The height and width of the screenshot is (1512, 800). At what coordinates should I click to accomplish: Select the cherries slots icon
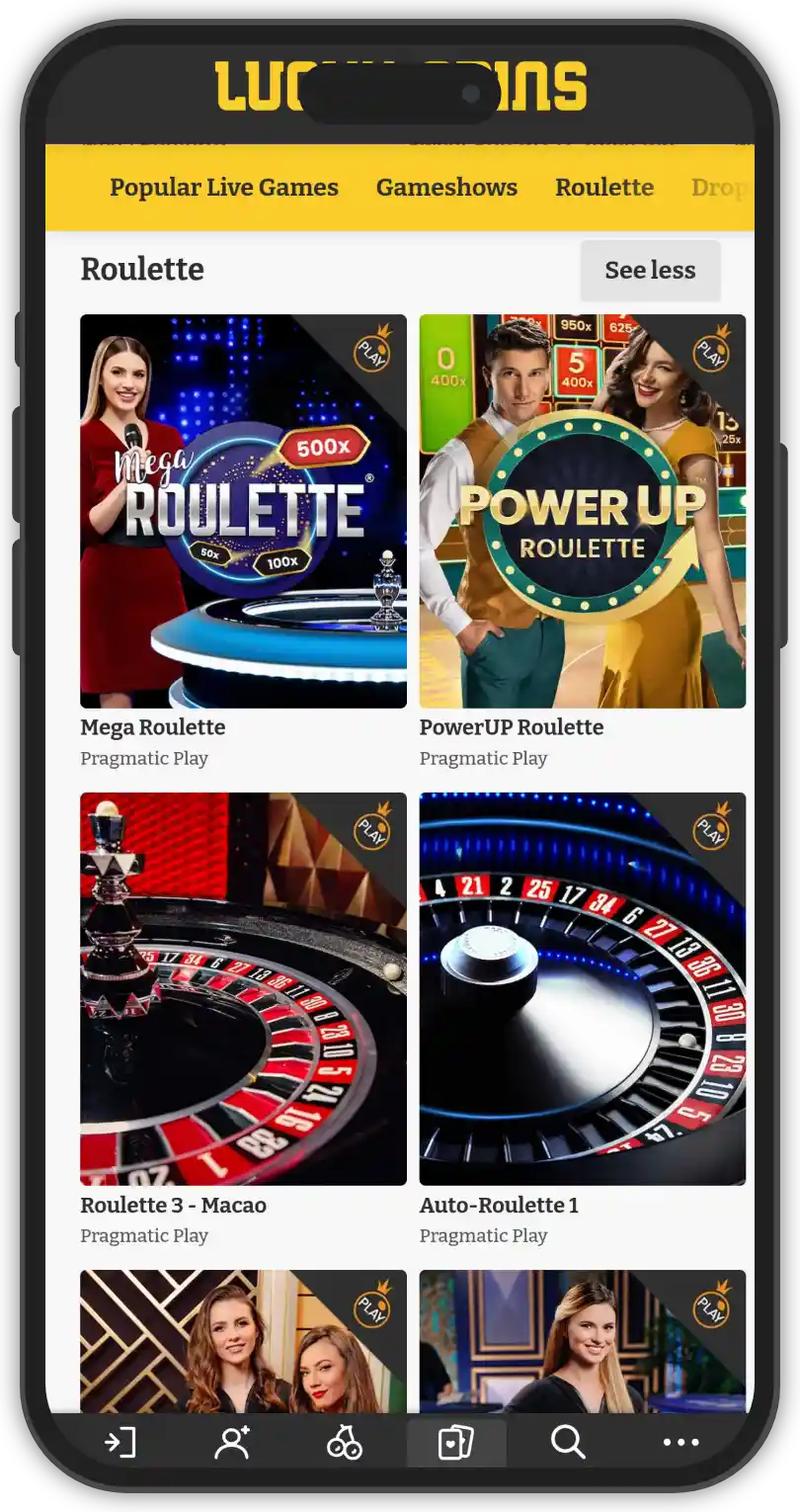344,1443
